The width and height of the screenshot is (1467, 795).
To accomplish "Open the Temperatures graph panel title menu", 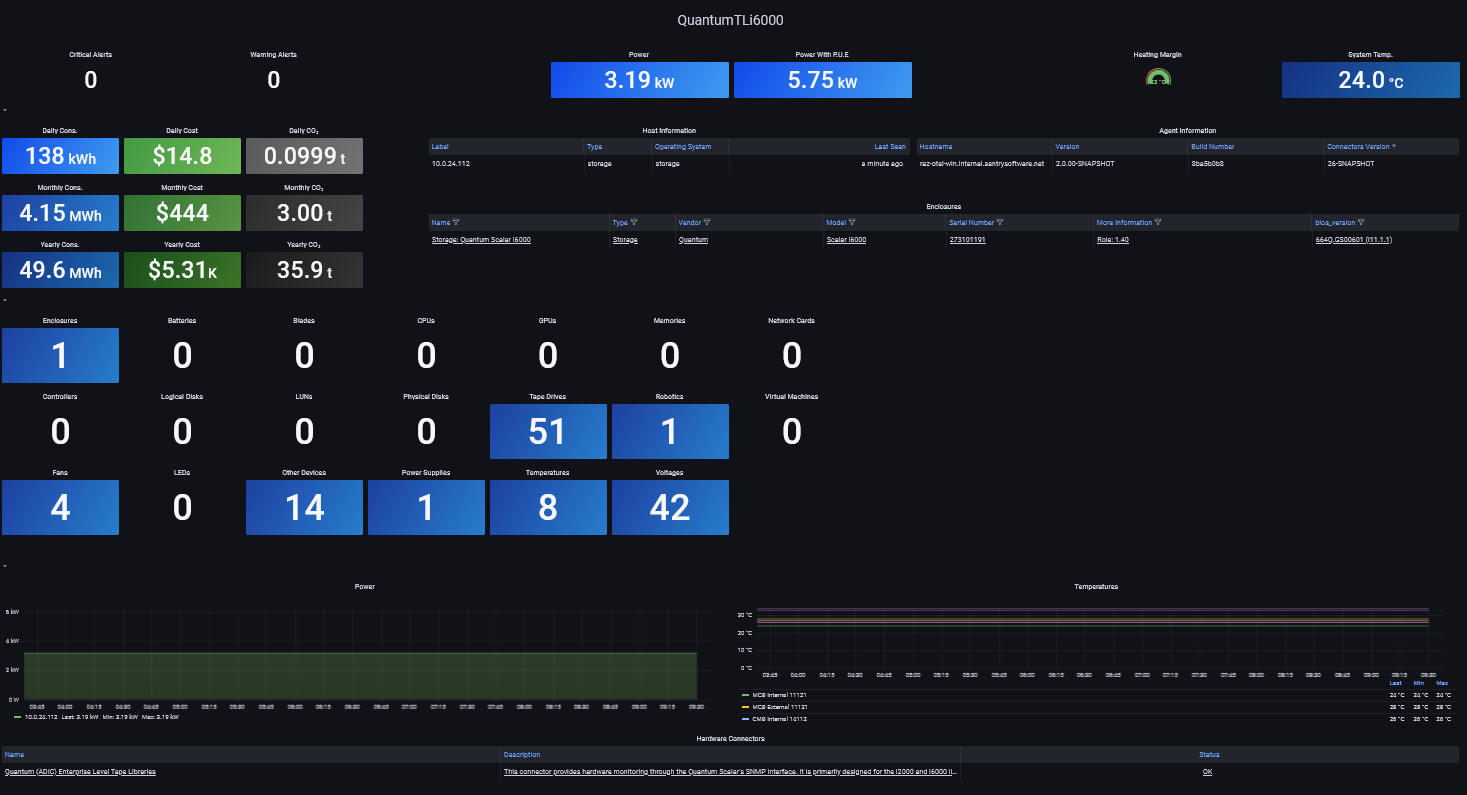I will [x=1095, y=587].
